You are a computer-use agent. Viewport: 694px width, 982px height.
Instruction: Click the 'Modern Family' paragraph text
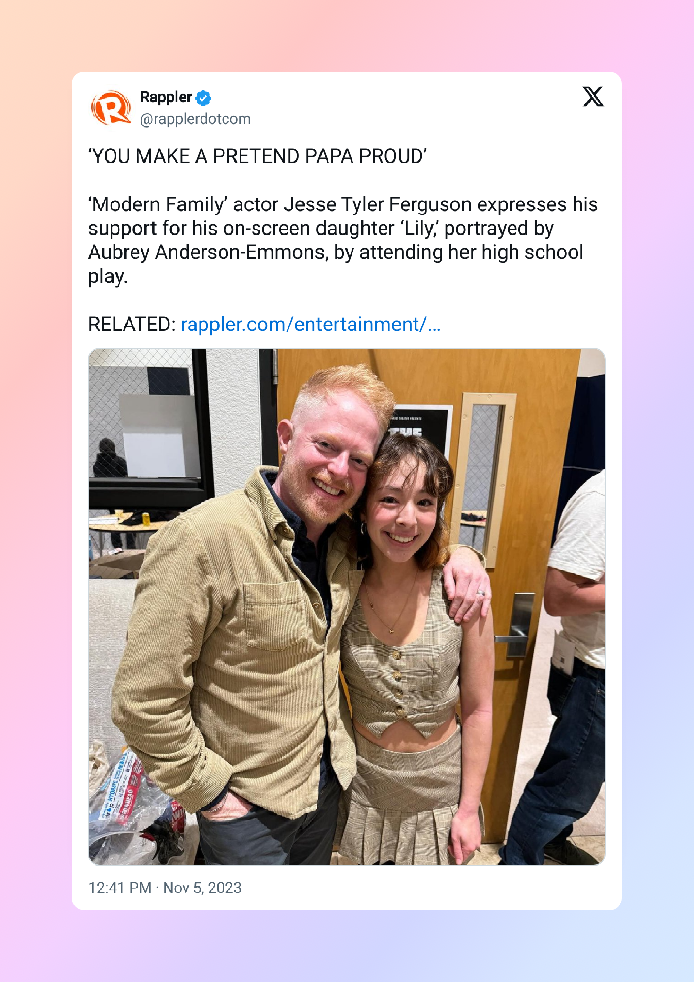tap(343, 240)
